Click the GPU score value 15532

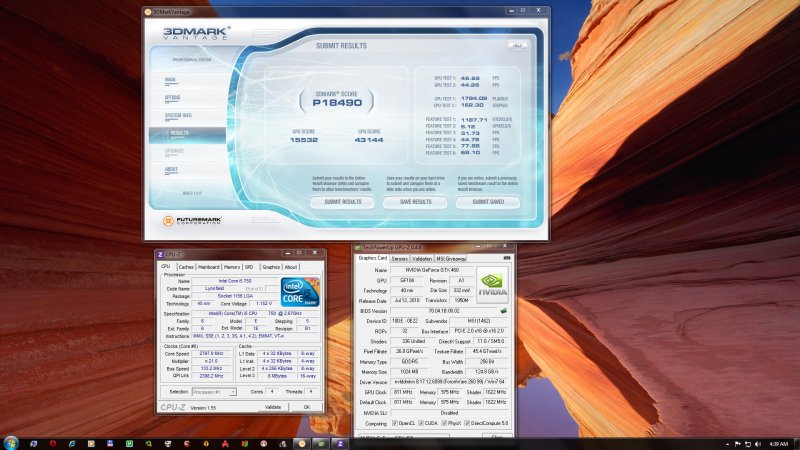pos(304,140)
